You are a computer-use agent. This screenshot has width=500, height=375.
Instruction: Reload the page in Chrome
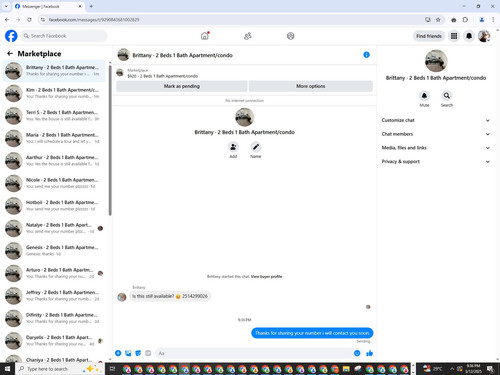click(x=29, y=20)
